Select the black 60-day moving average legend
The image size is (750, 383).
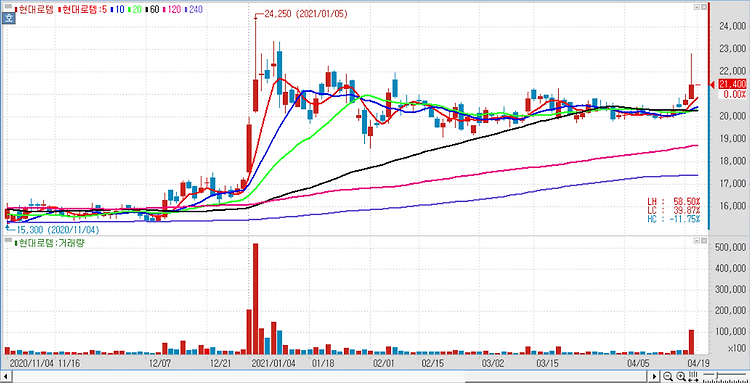pyautogui.click(x=151, y=9)
